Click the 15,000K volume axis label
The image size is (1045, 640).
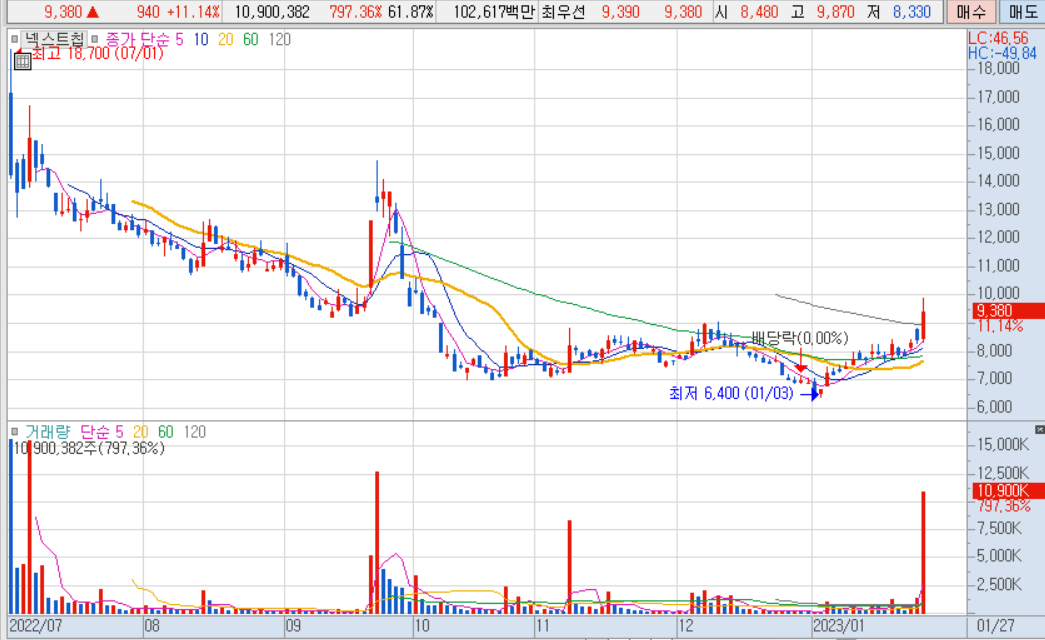coord(1003,445)
